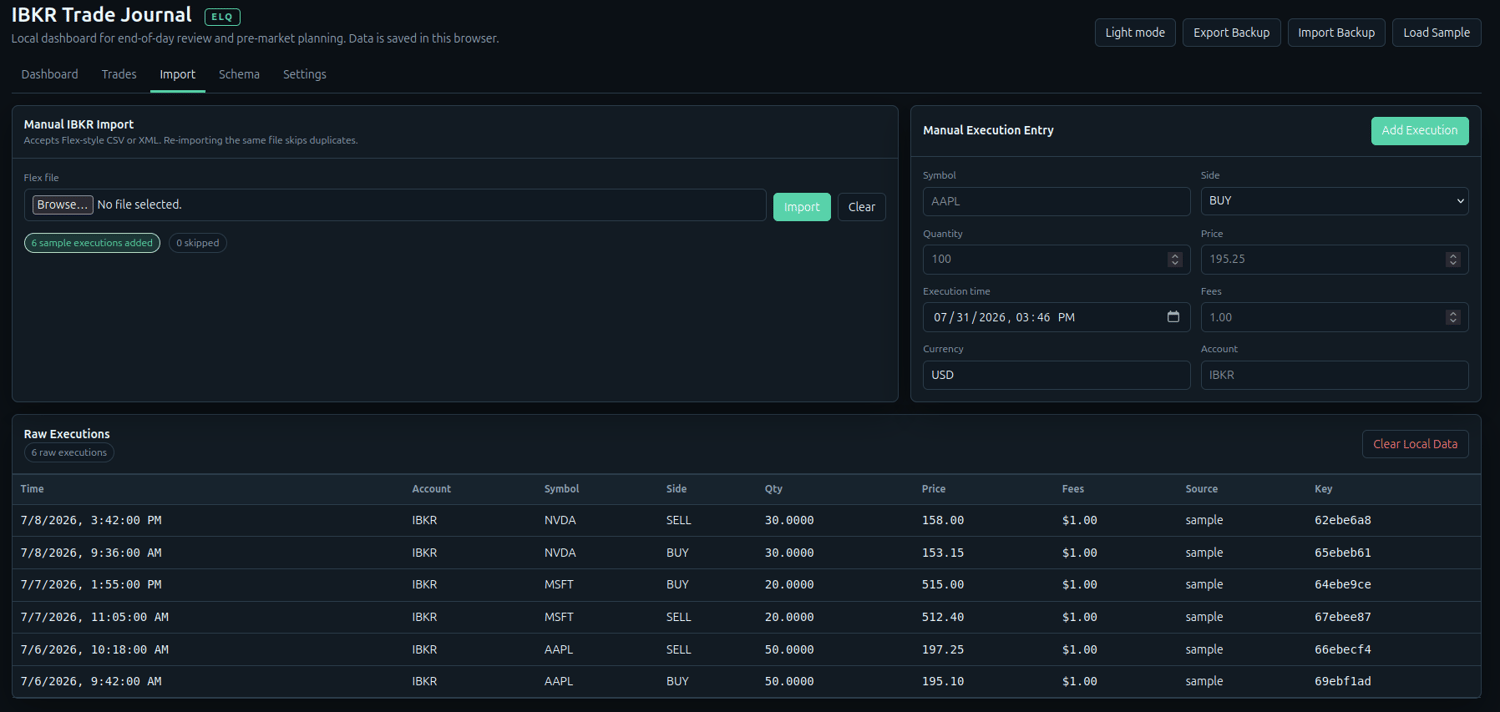The image size is (1500, 712).
Task: Open the calendar picker in Execution time
Action: [1173, 317]
